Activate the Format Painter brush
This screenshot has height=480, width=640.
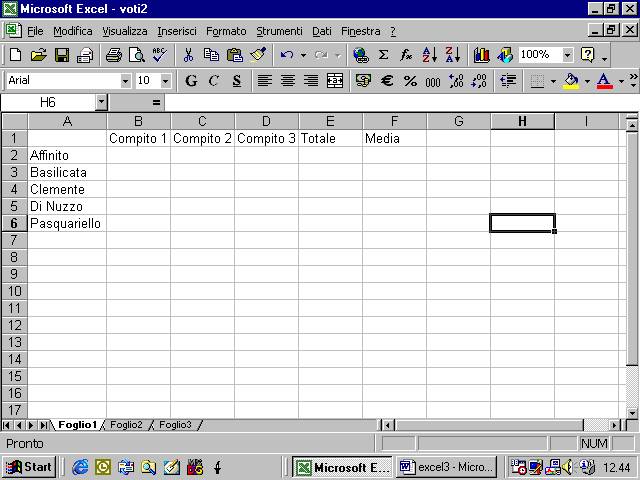258,55
